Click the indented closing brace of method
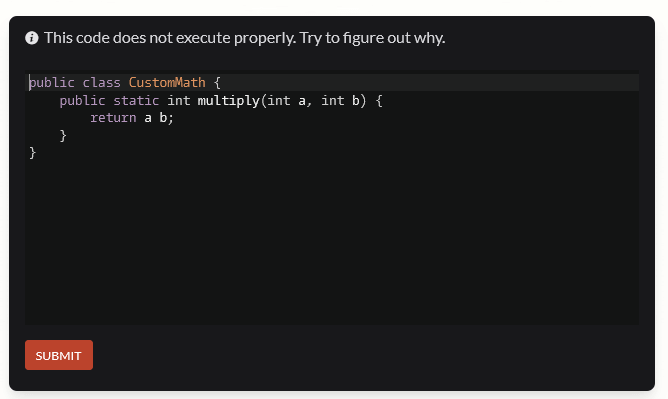668x399 pixels. [63, 135]
